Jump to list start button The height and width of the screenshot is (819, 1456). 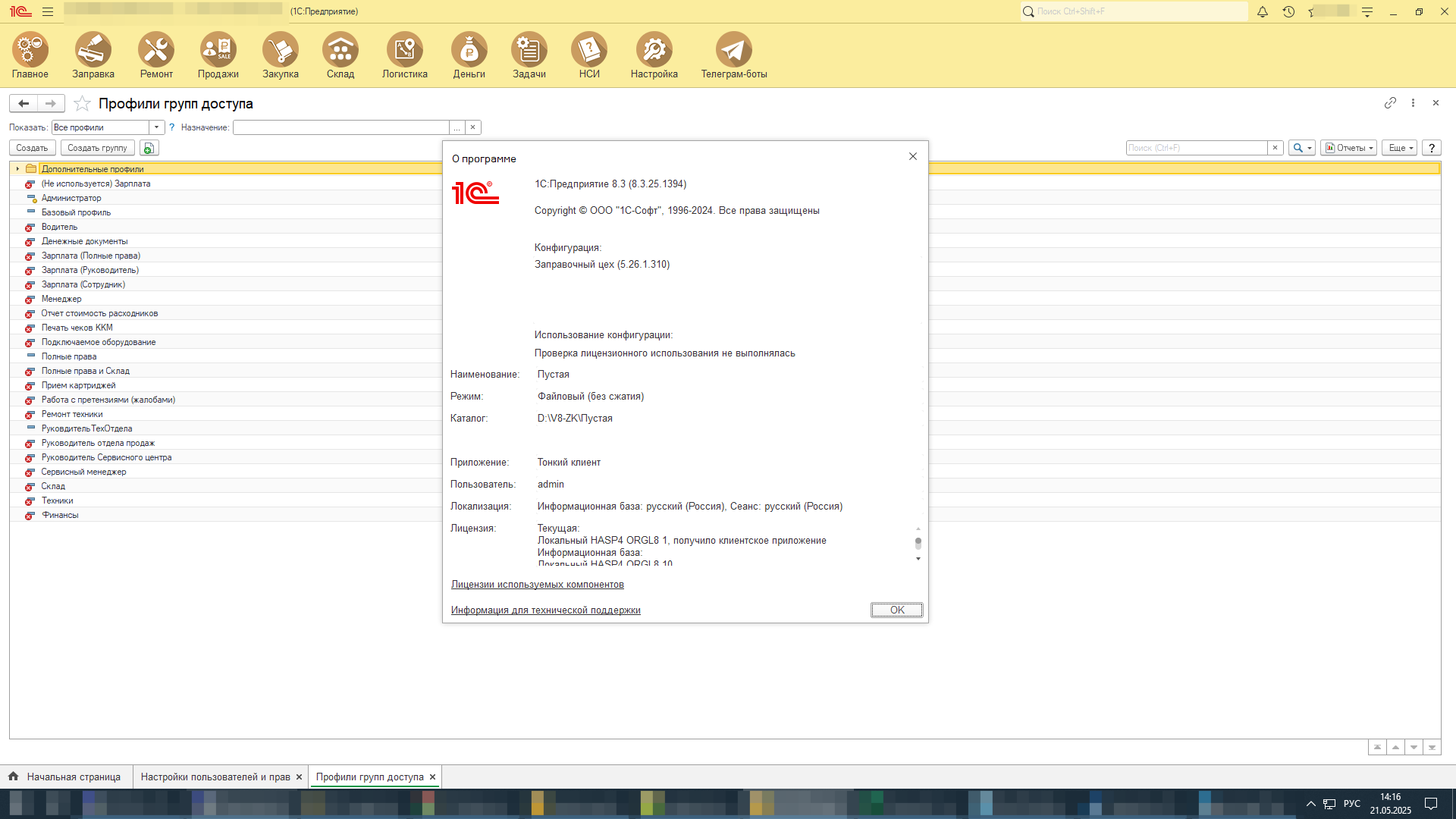pyautogui.click(x=1377, y=748)
